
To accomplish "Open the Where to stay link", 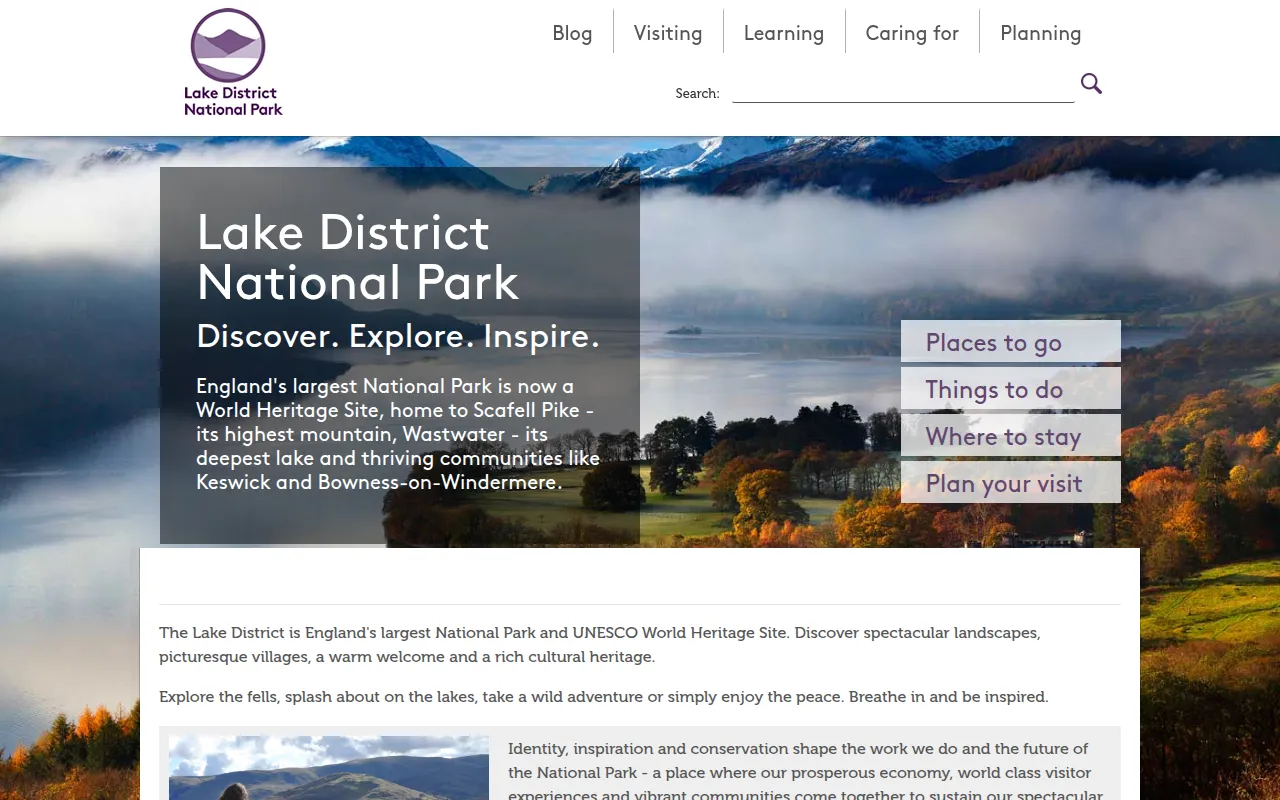I will 1011,435.
